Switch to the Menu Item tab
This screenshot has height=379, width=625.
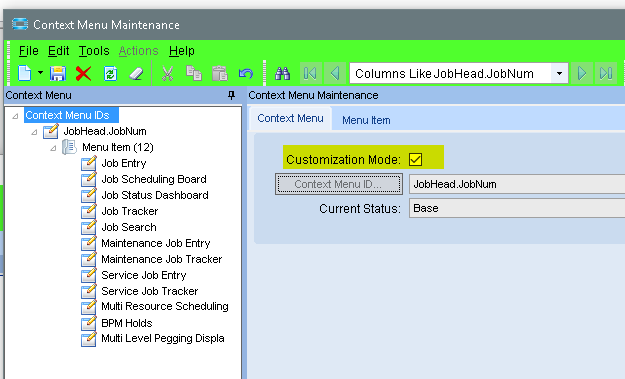366,120
